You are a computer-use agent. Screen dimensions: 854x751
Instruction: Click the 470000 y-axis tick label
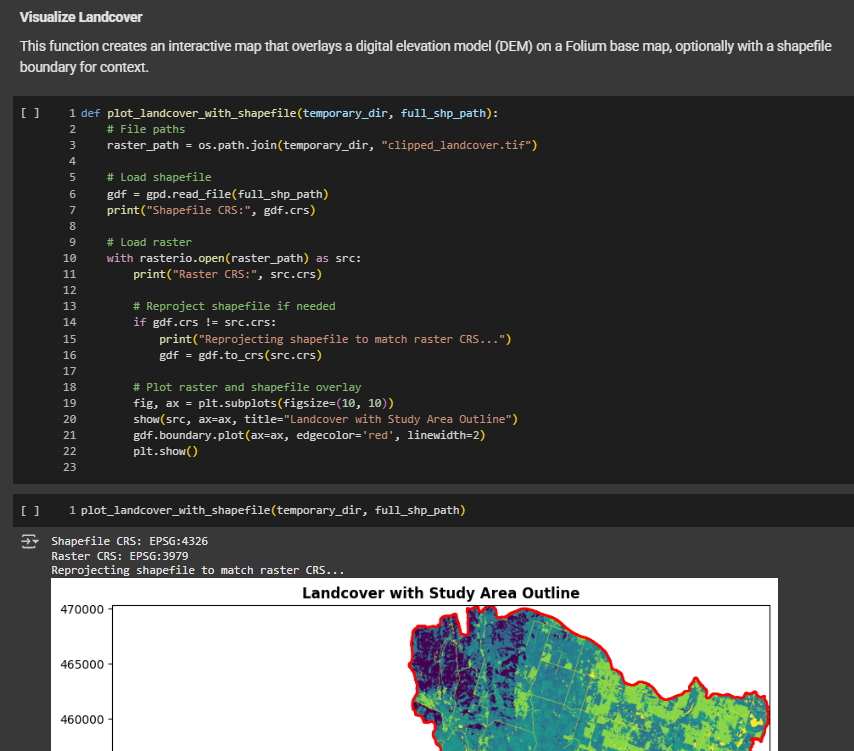pos(82,610)
